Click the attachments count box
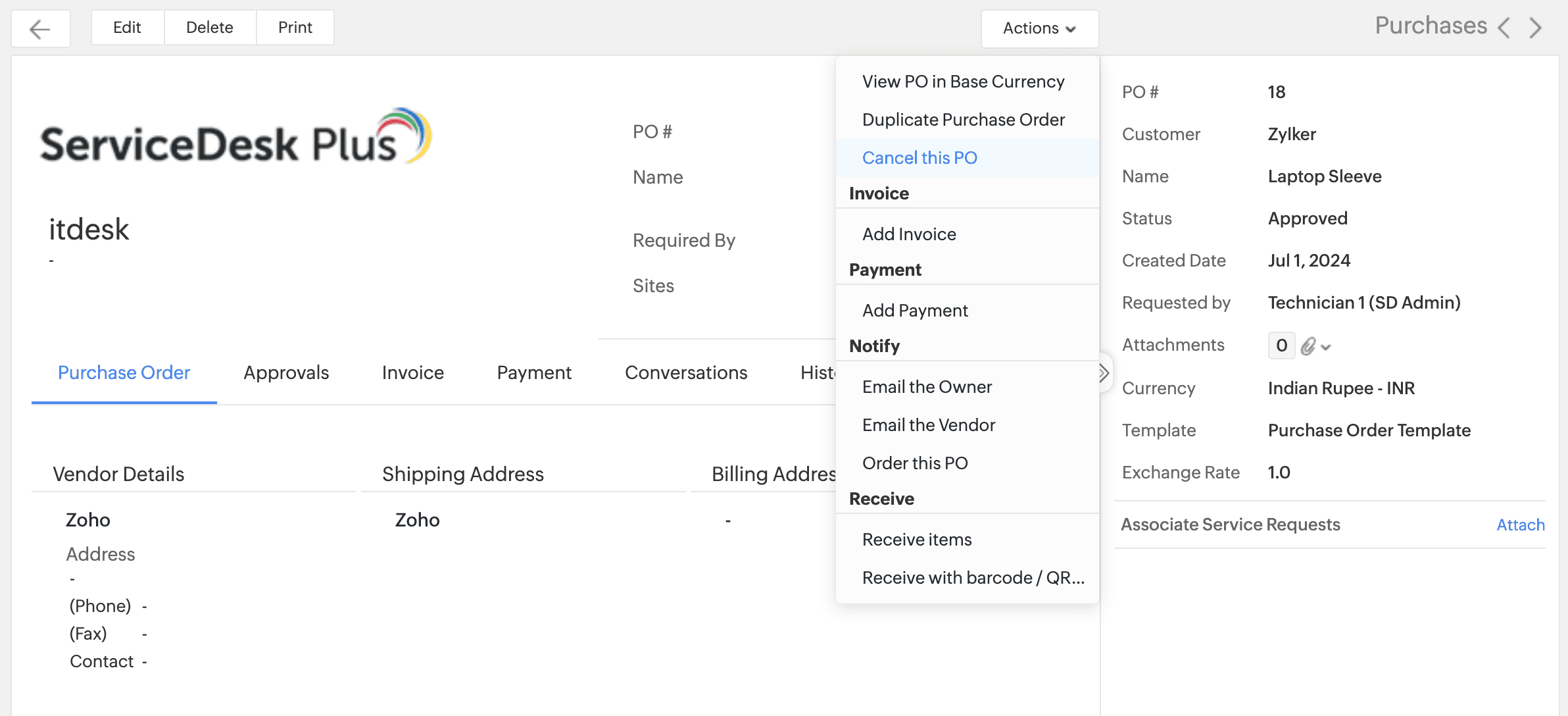 click(x=1281, y=345)
